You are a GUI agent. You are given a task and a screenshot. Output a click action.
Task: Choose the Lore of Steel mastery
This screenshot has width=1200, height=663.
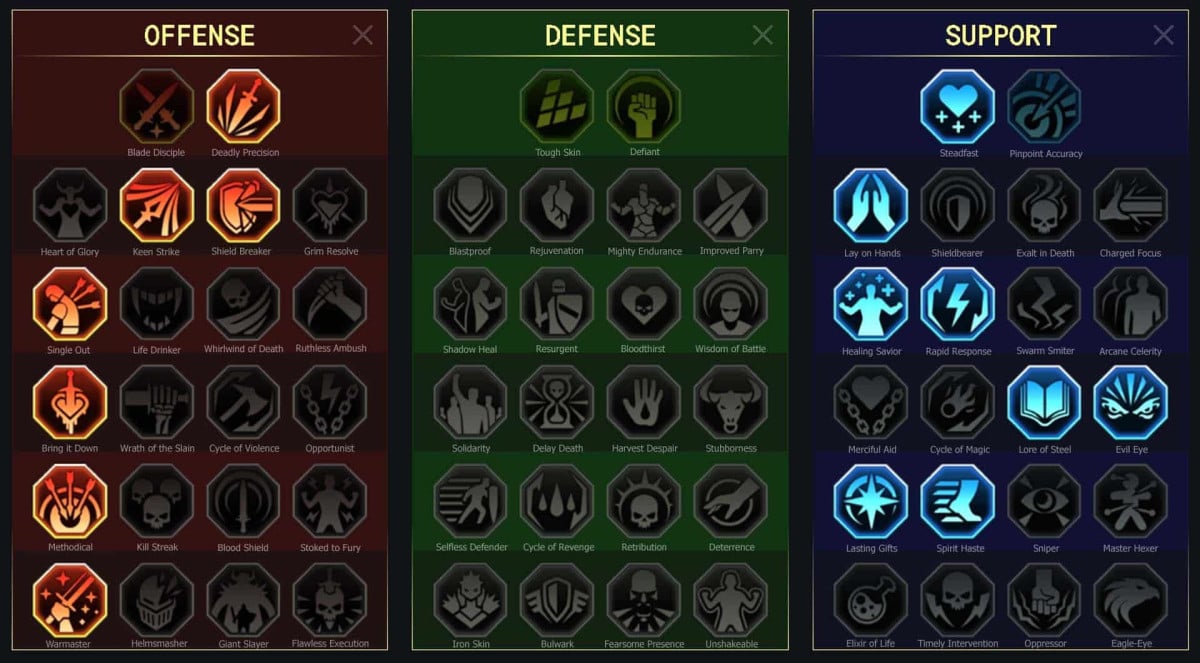1044,403
